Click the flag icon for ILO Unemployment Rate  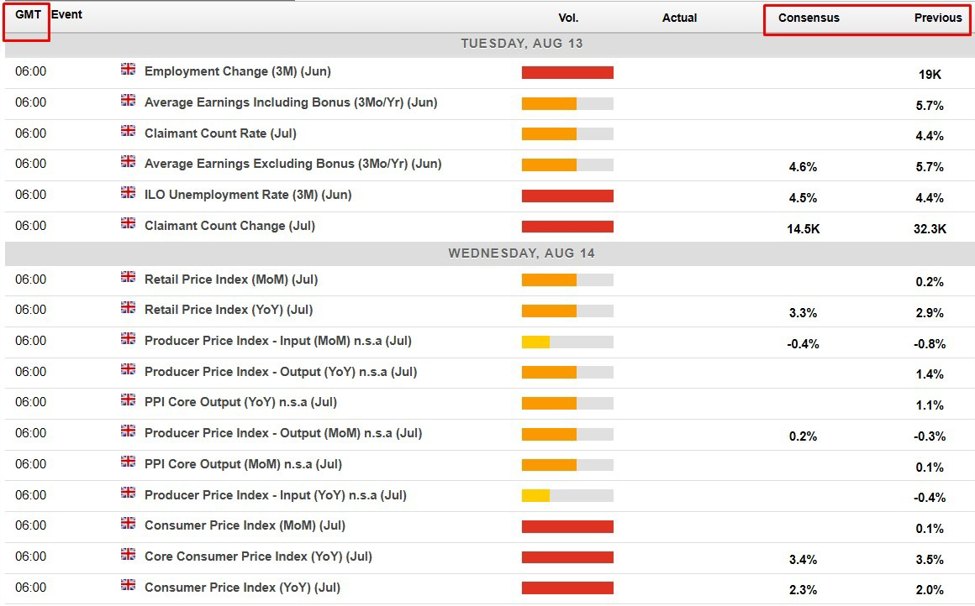point(128,193)
